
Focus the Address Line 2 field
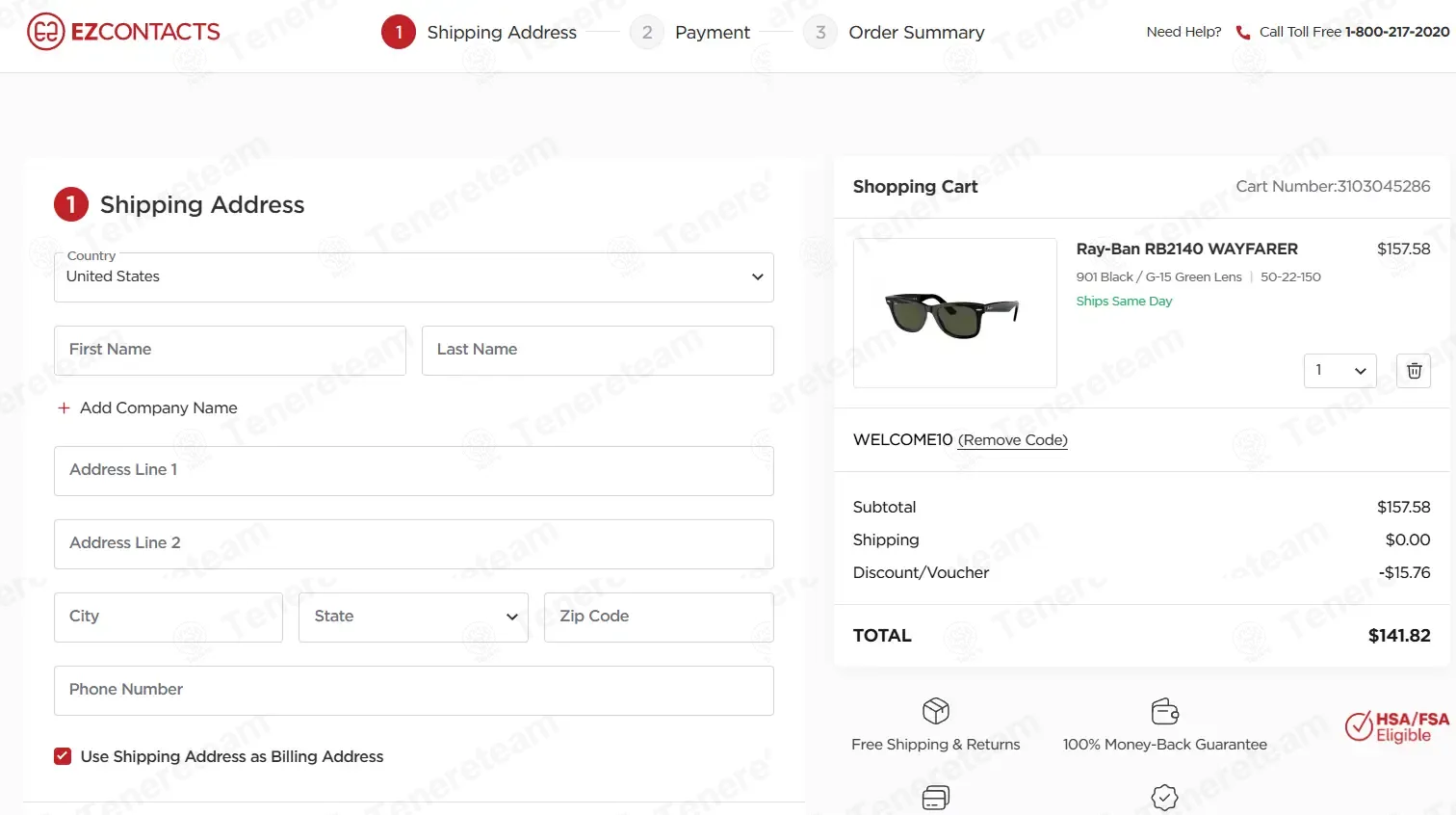pos(414,544)
